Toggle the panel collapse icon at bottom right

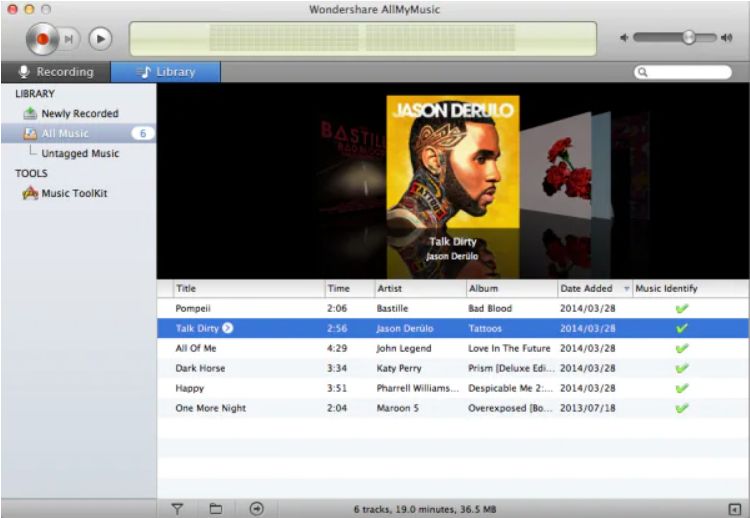tap(734, 509)
